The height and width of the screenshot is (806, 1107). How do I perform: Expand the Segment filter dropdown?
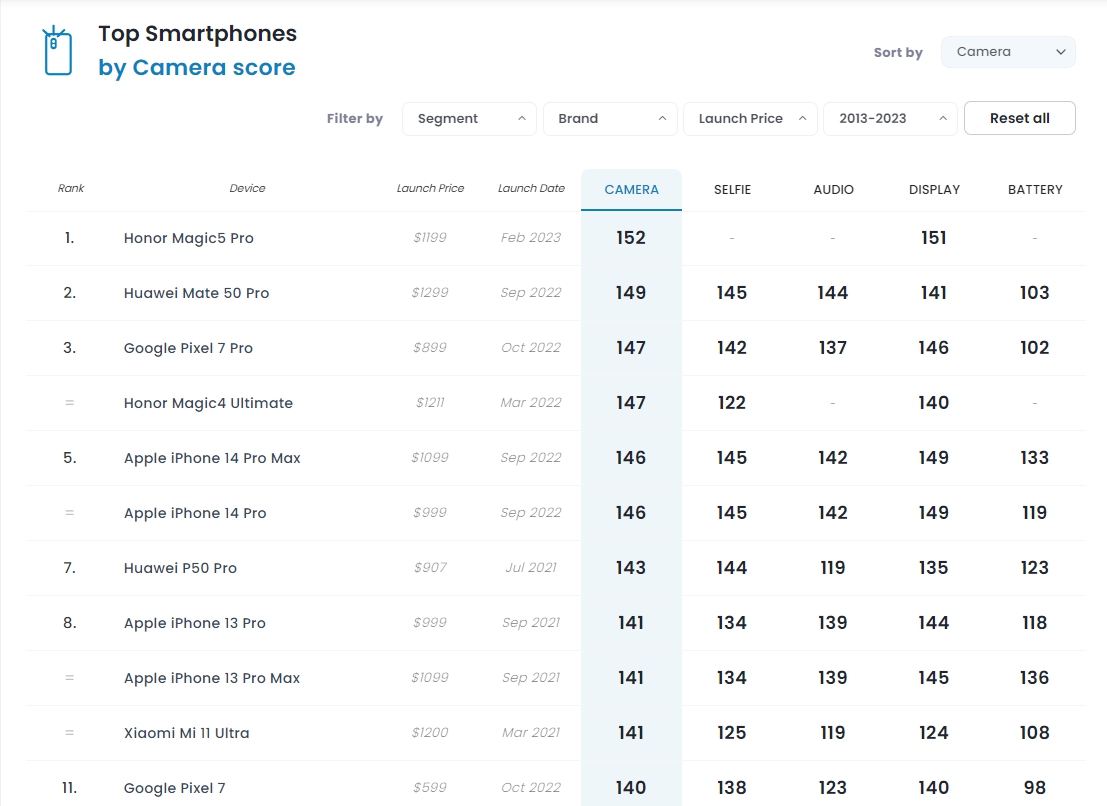click(469, 119)
